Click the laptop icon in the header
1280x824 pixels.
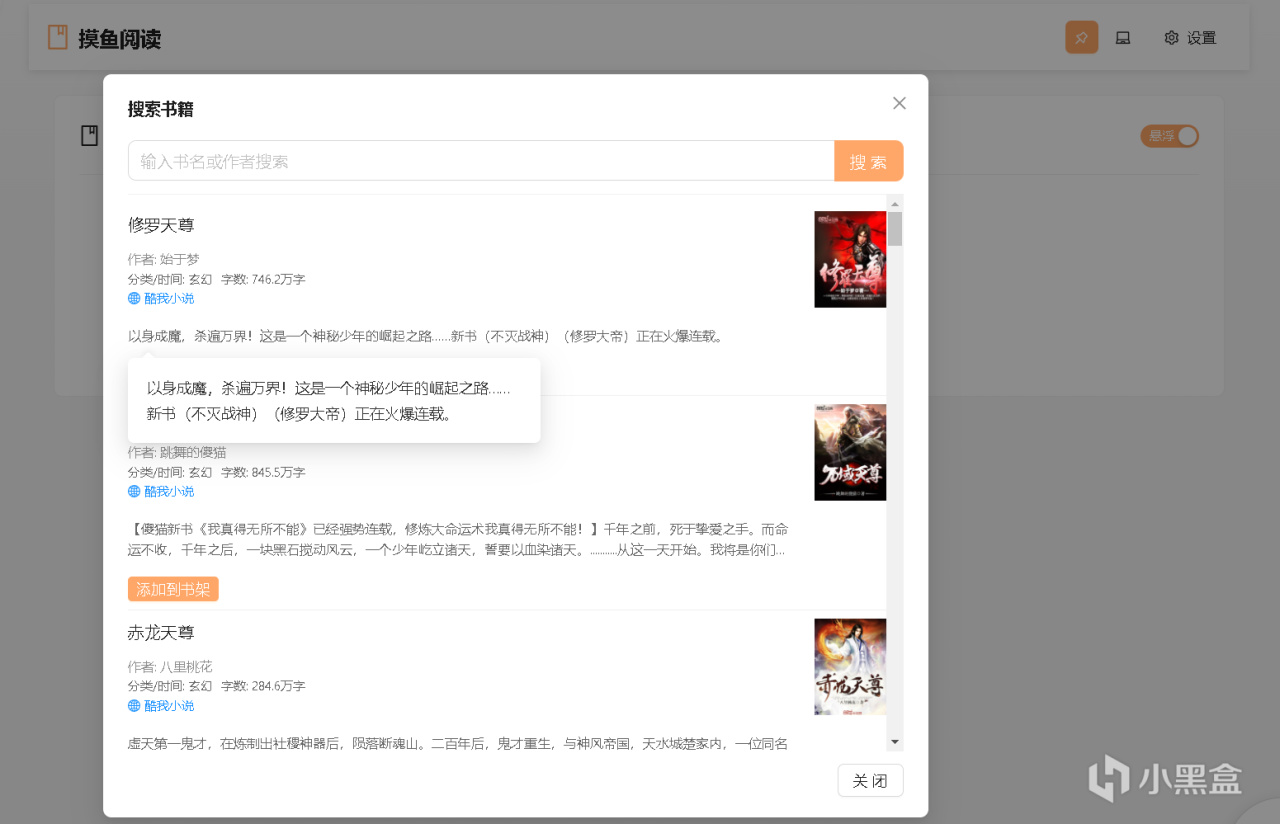(1123, 38)
